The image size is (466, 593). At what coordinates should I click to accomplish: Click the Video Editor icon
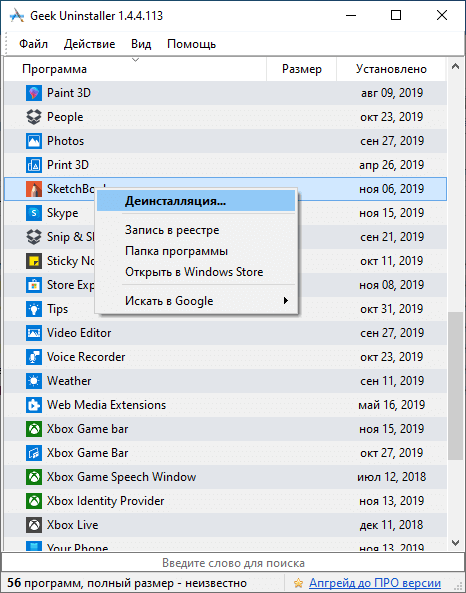click(x=34, y=333)
